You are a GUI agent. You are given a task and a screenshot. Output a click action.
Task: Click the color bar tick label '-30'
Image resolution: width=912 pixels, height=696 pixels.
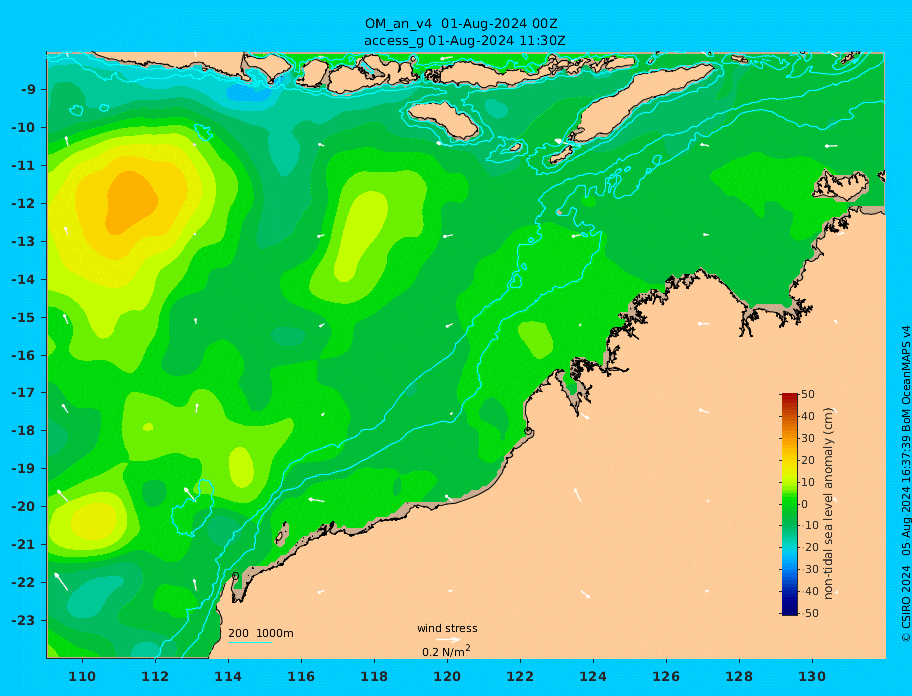[809, 569]
